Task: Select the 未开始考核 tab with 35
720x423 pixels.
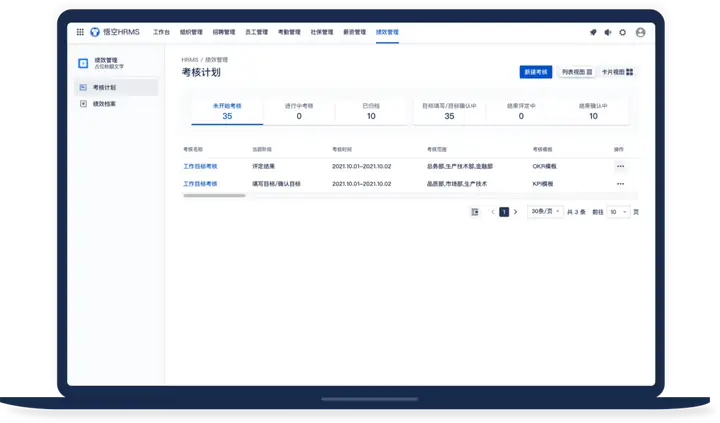Action: (x=227, y=111)
